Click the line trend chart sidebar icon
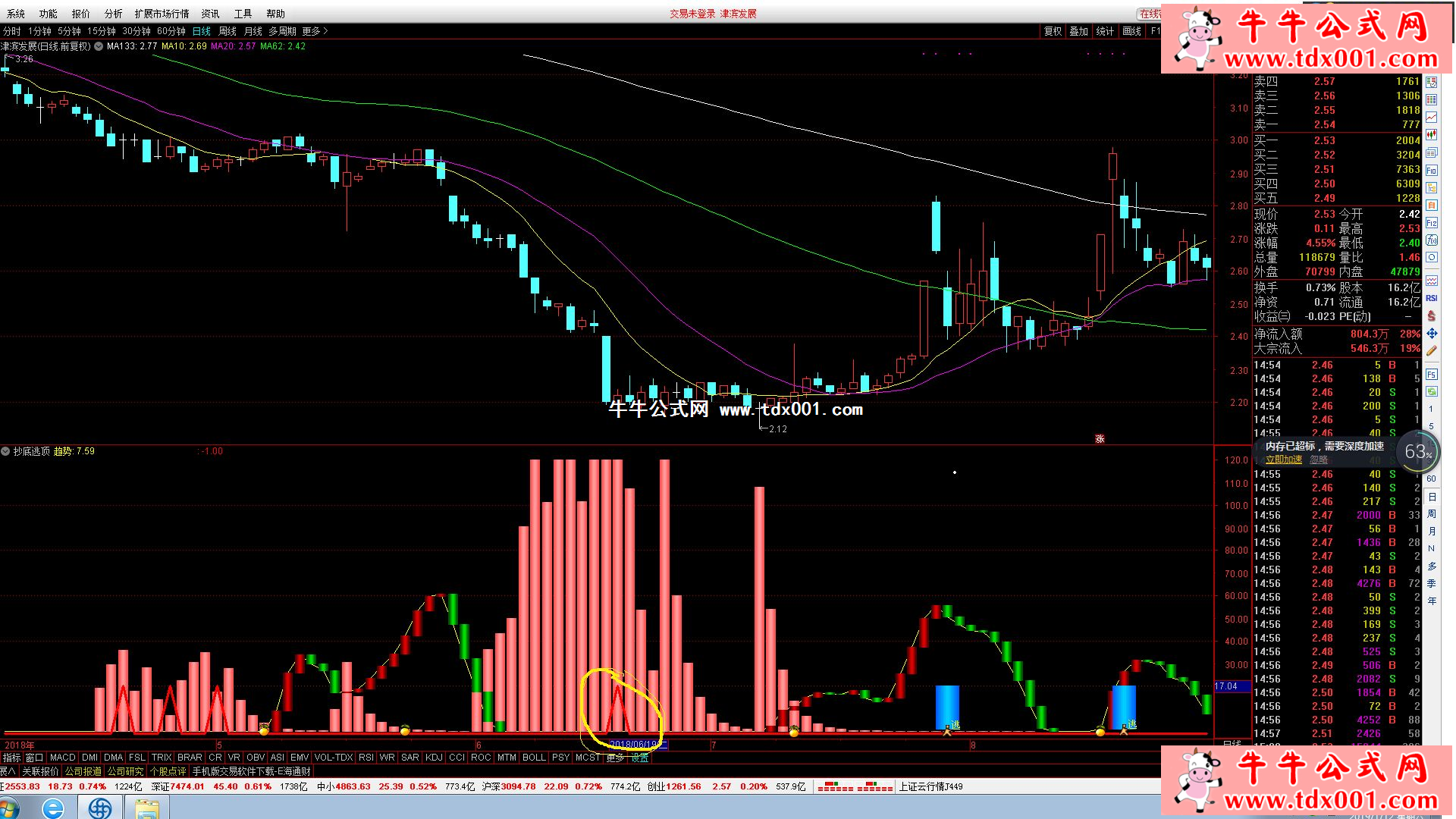This screenshot has height=819, width=1456. [x=1431, y=118]
